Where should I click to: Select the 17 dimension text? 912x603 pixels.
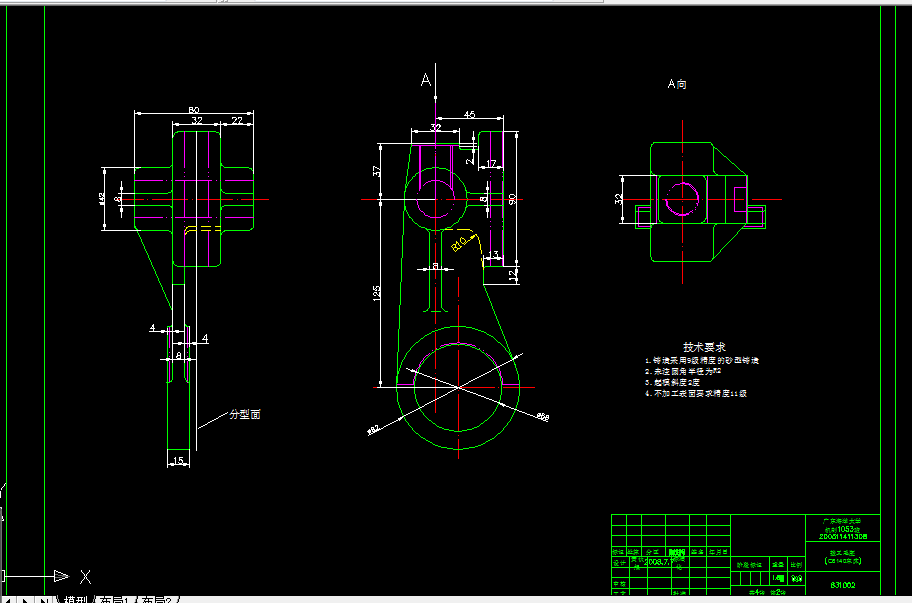tap(491, 163)
